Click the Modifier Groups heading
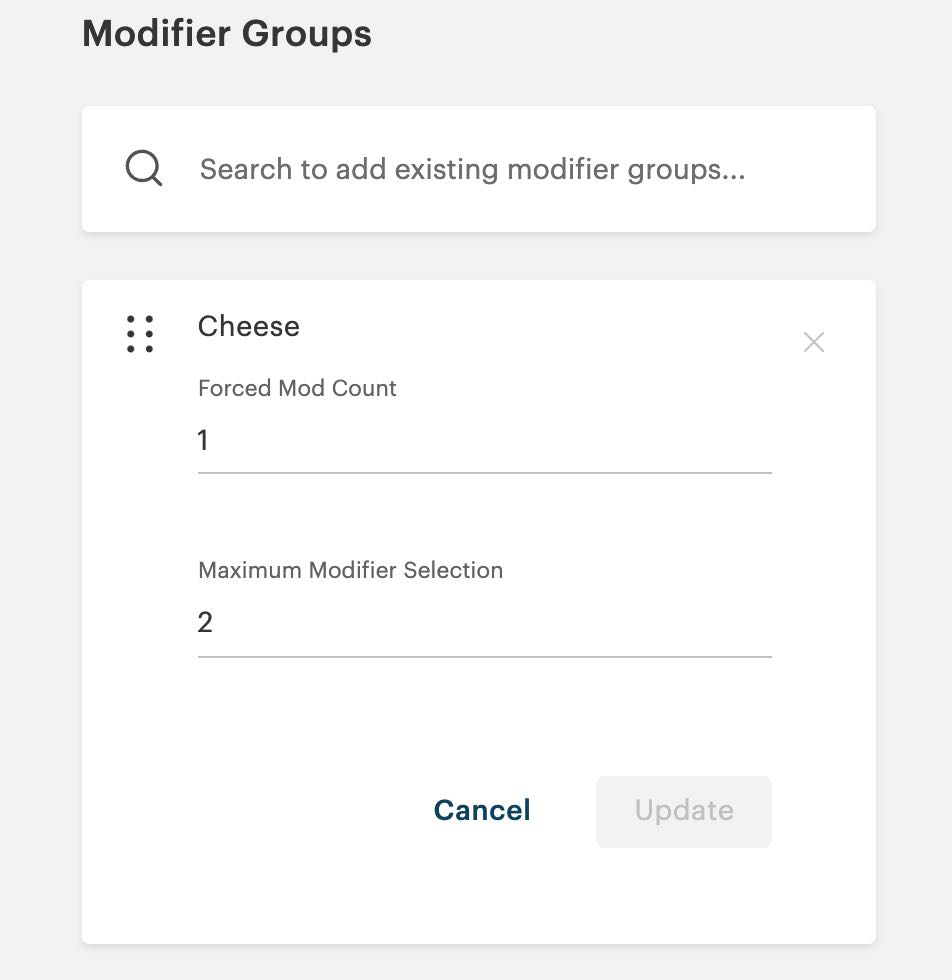This screenshot has height=980, width=952. click(226, 33)
